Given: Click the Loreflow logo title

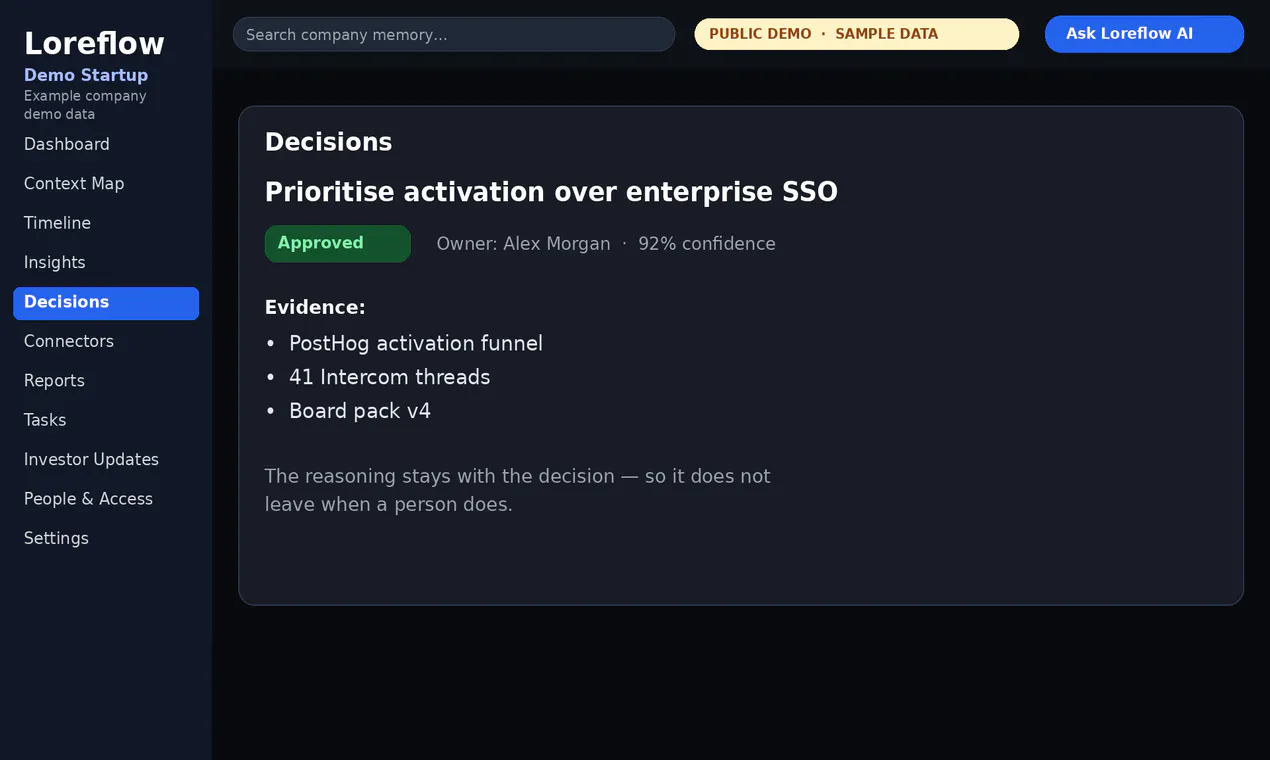Looking at the screenshot, I should (x=94, y=43).
